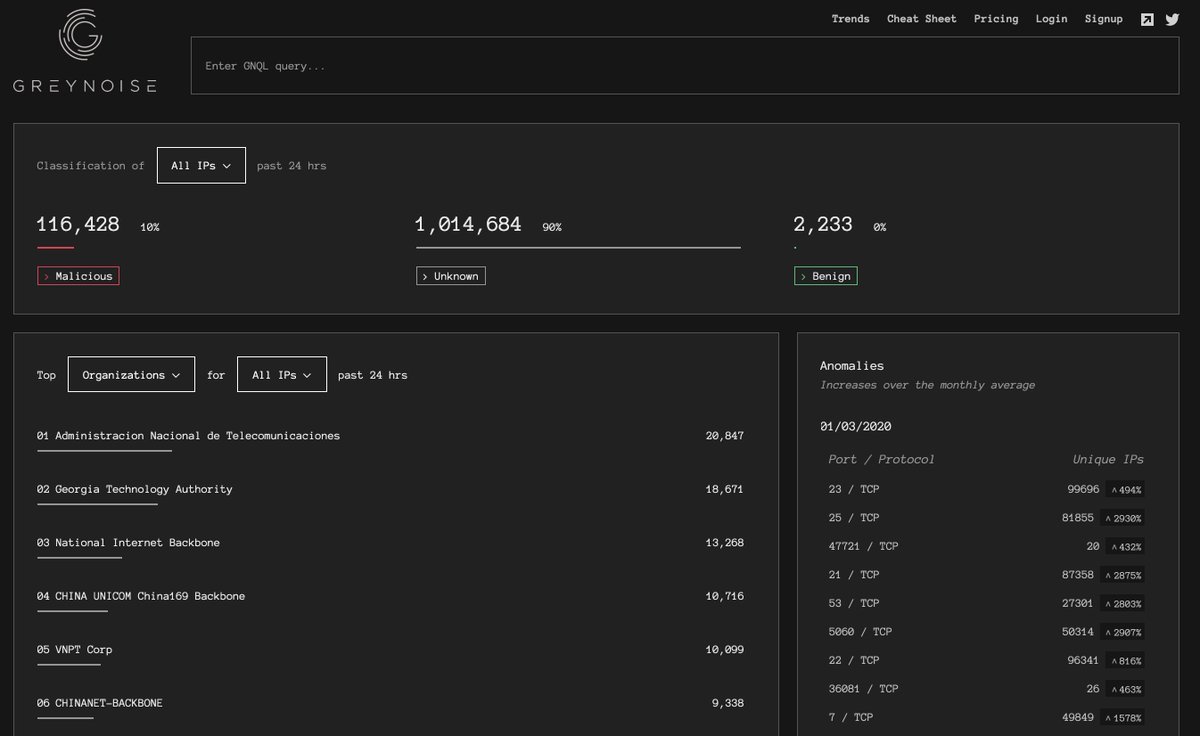Click the Benign classification button
1200x736 pixels.
pyautogui.click(x=825, y=276)
